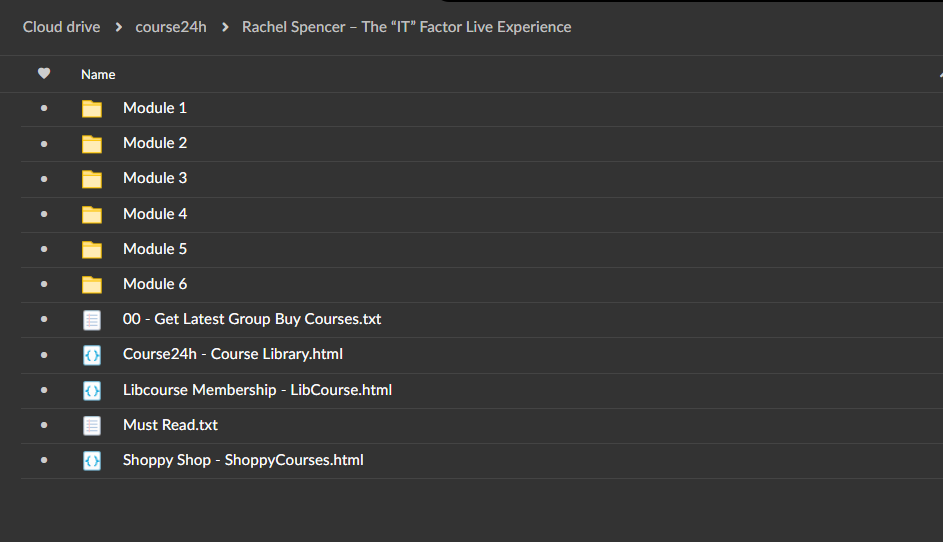Toggle favourite dot for Module 4

click(x=44, y=214)
